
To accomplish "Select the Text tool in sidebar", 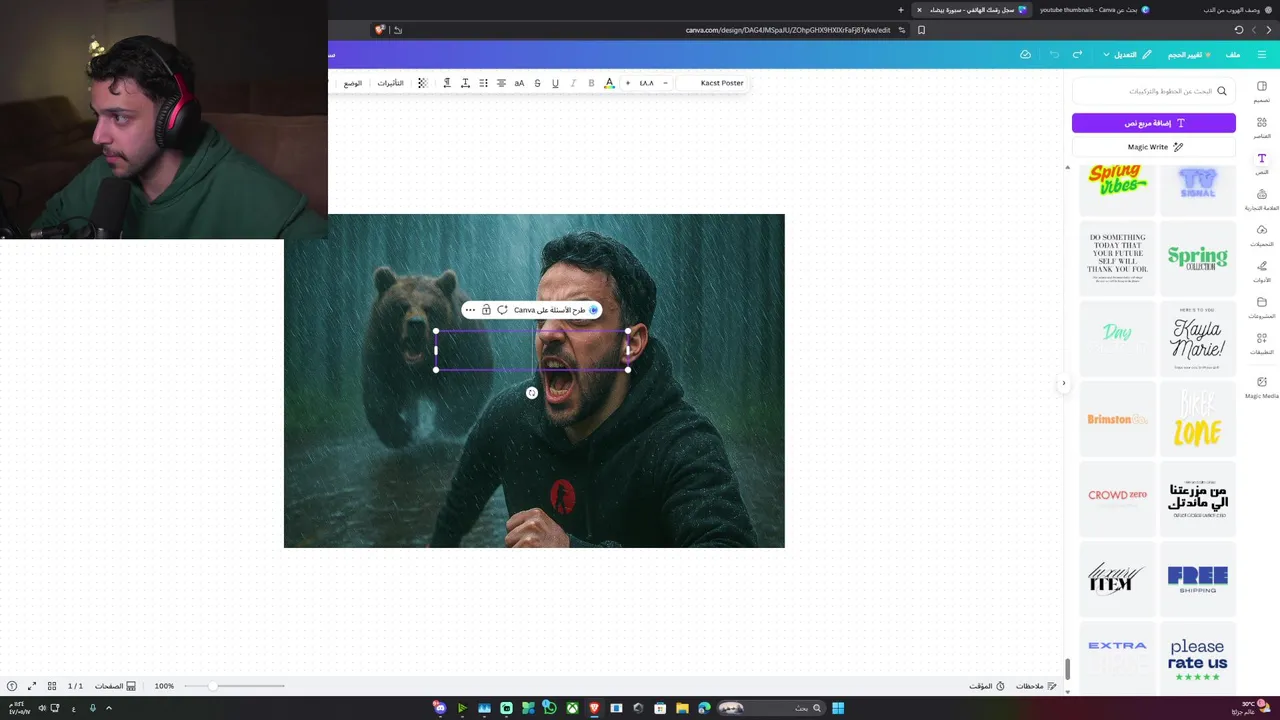I will click(1262, 163).
